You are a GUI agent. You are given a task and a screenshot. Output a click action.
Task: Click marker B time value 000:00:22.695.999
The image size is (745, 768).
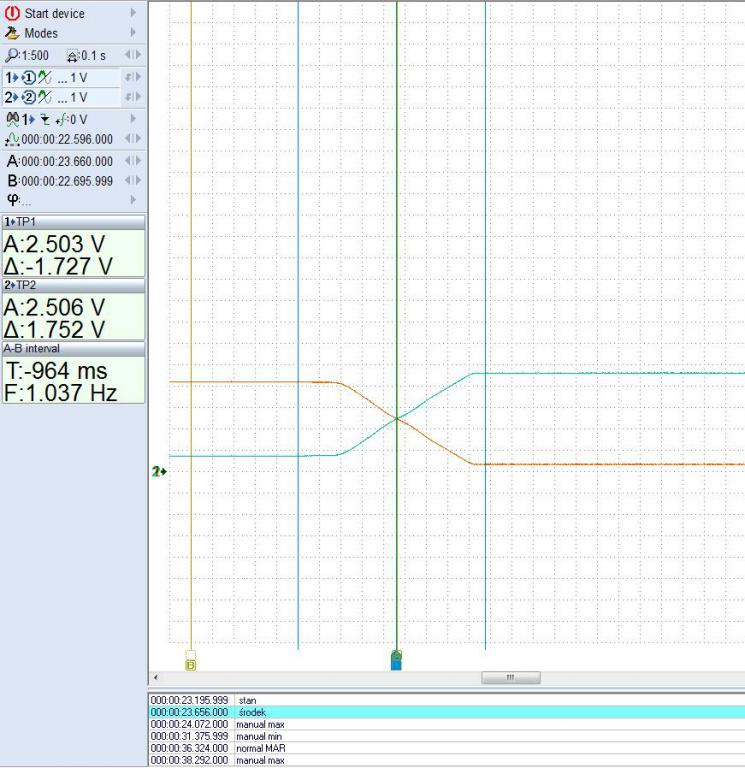[67, 181]
